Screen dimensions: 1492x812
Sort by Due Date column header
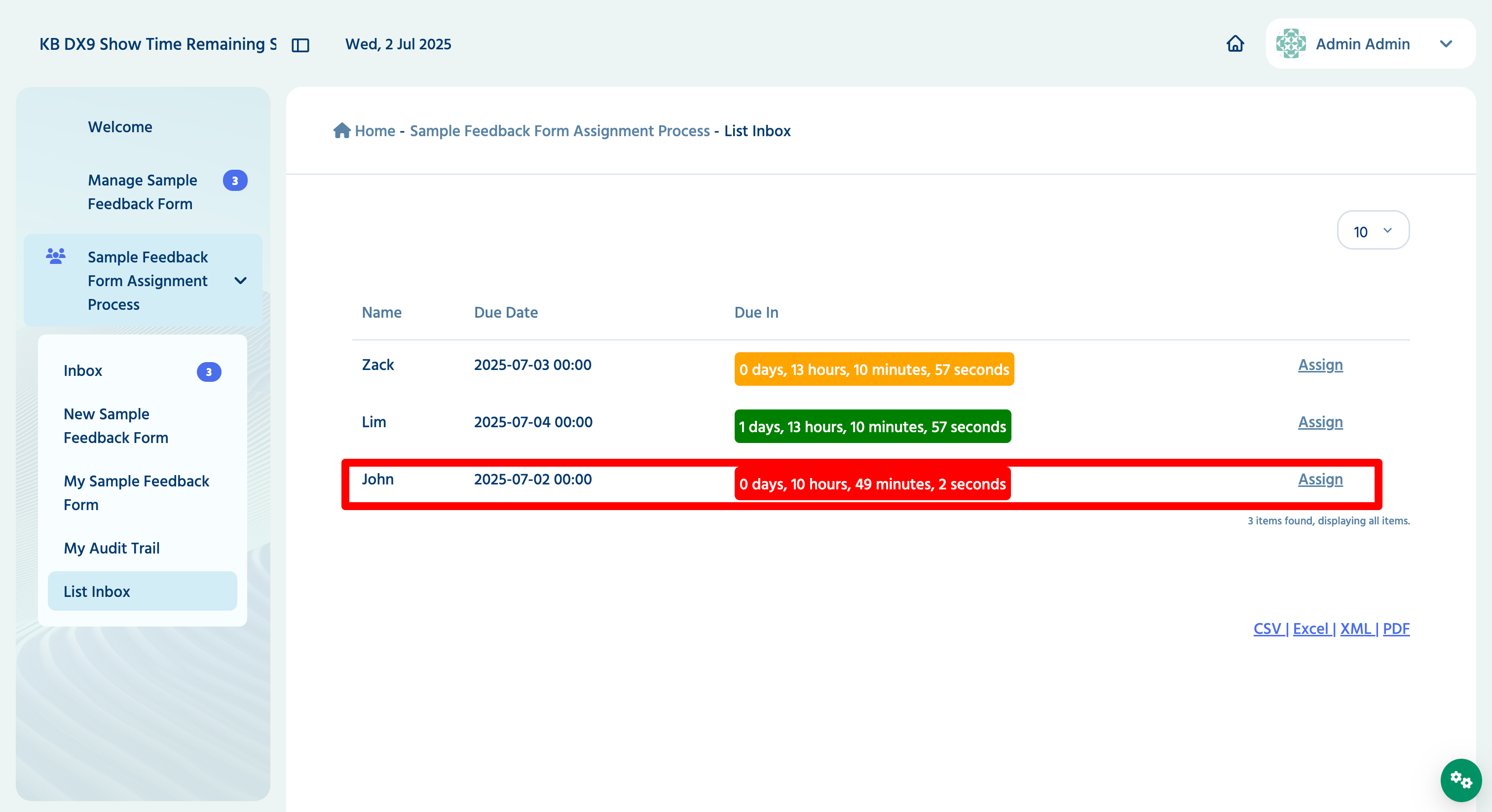click(x=506, y=313)
